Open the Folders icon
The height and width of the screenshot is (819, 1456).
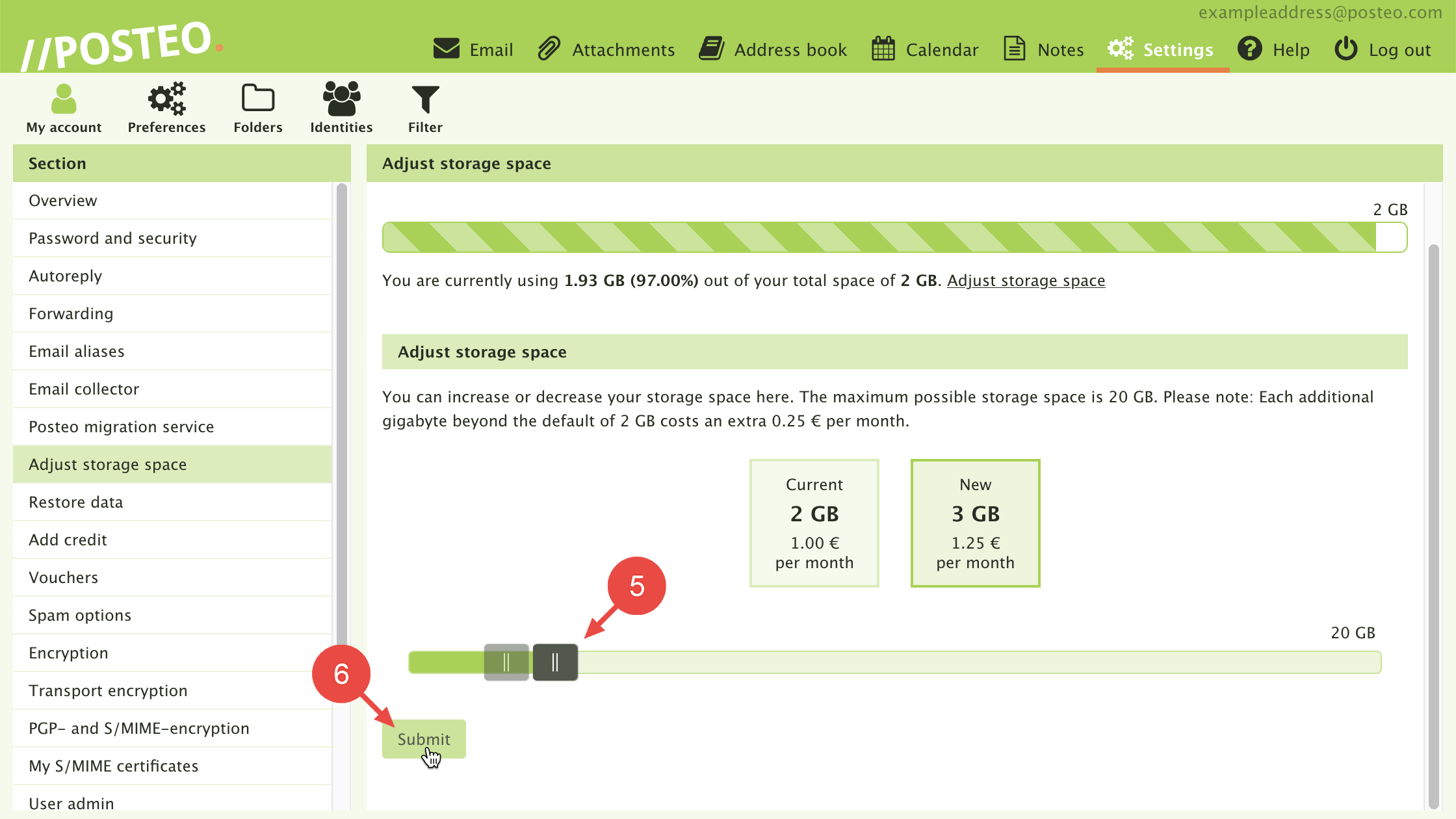[258, 99]
